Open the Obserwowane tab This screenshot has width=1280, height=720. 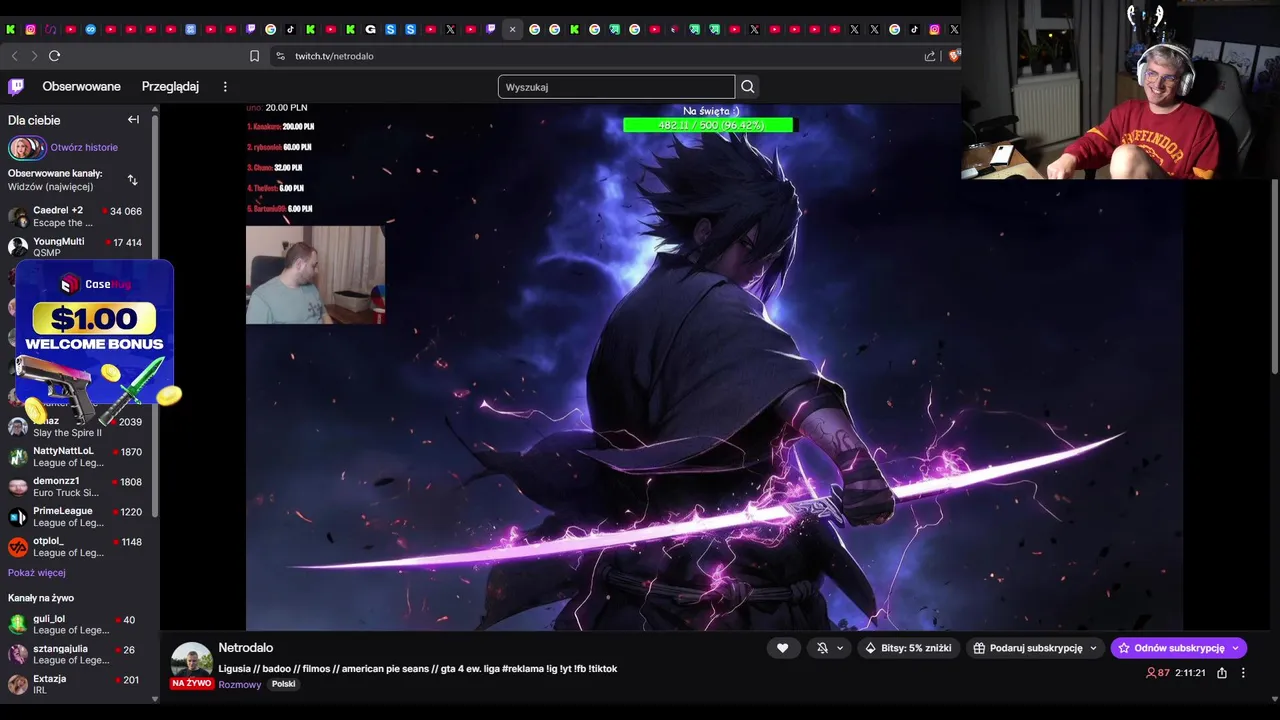pos(81,87)
